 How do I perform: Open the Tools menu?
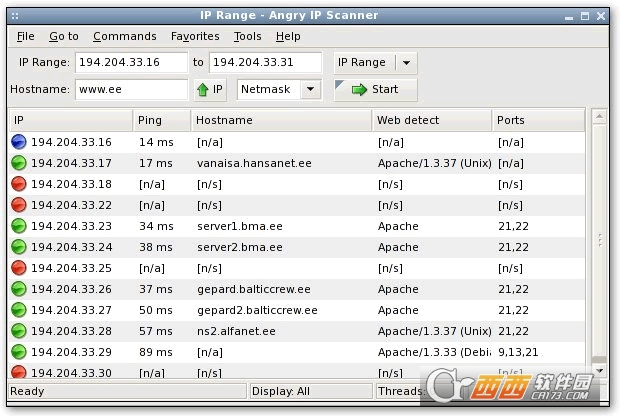(248, 36)
